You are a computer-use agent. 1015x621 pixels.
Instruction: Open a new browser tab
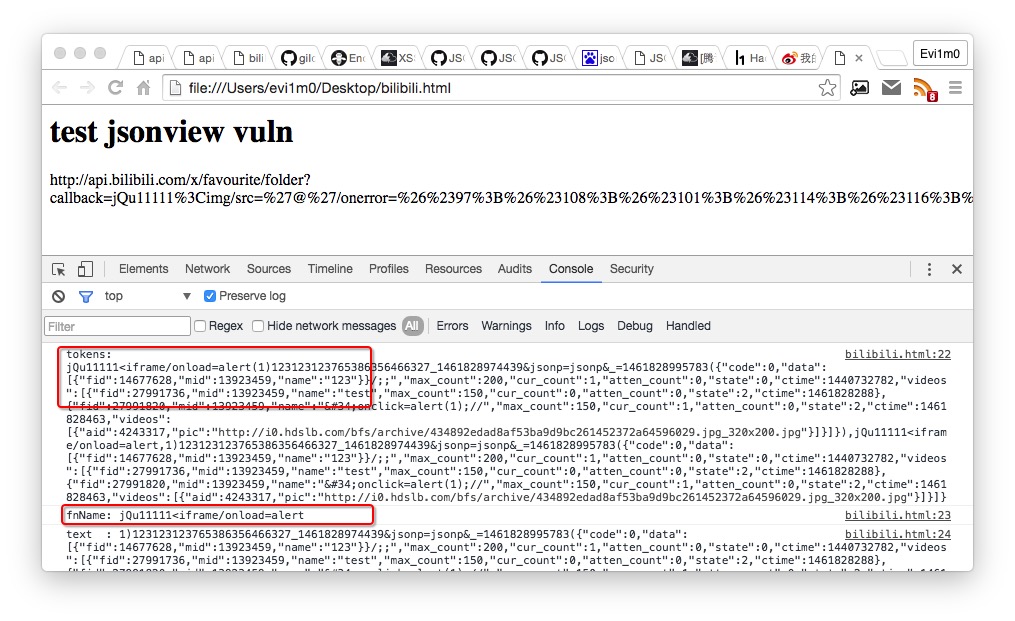[x=891, y=58]
